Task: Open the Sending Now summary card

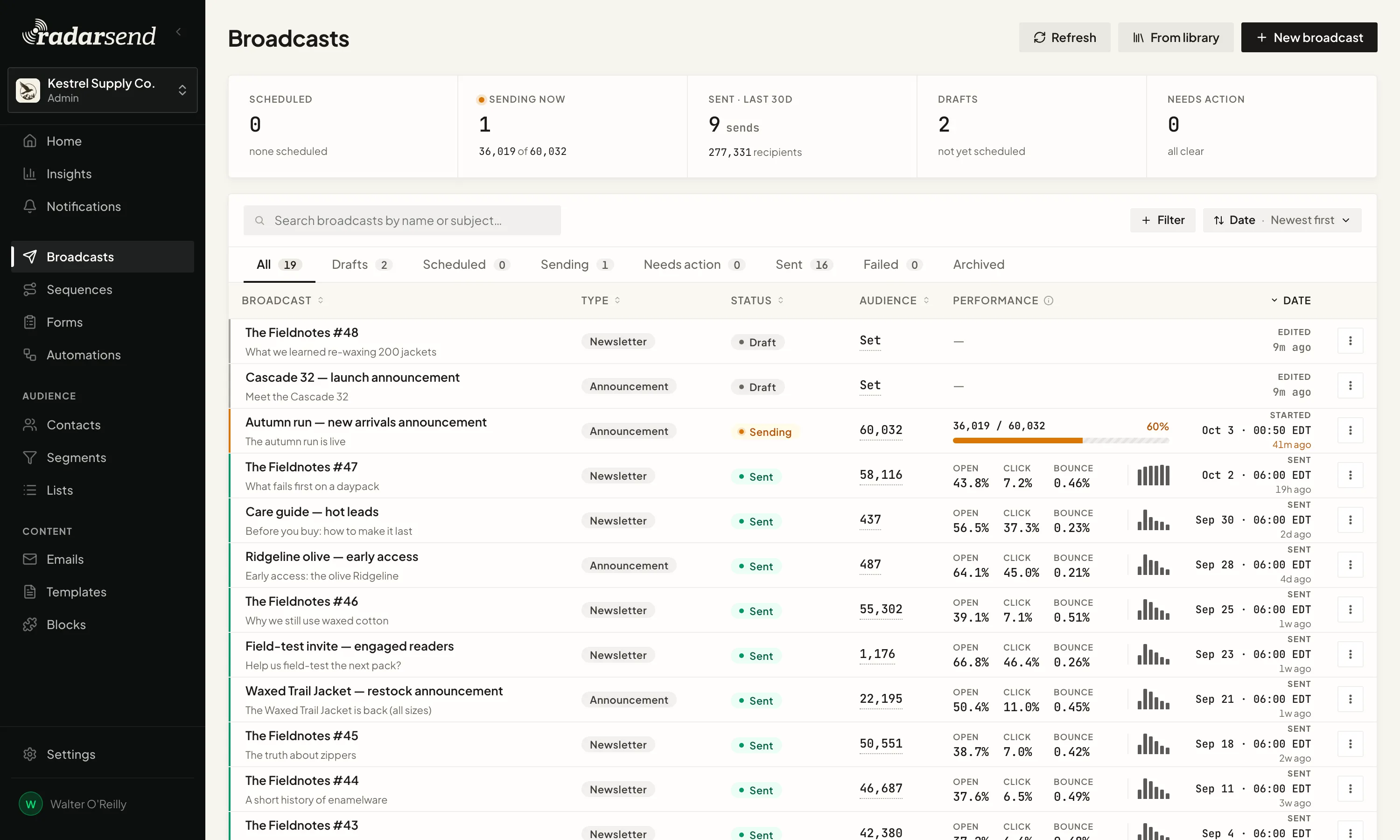Action: click(572, 126)
